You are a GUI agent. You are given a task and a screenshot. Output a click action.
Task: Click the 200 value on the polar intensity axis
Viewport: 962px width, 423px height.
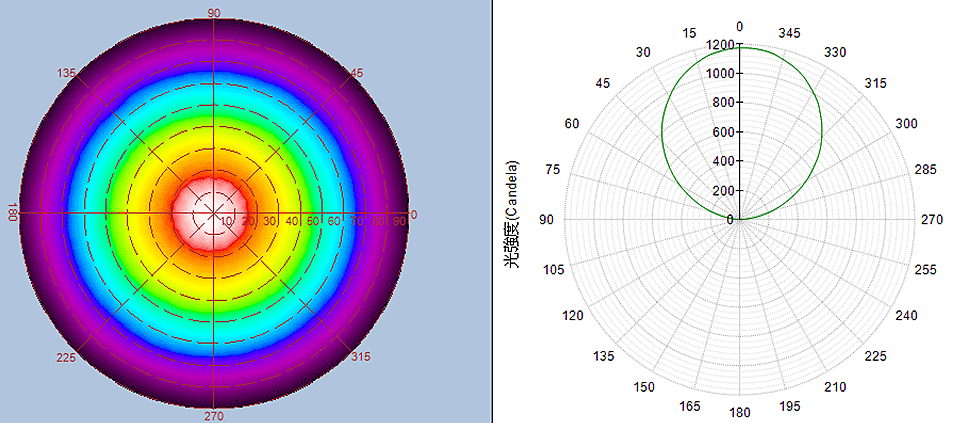723,191
